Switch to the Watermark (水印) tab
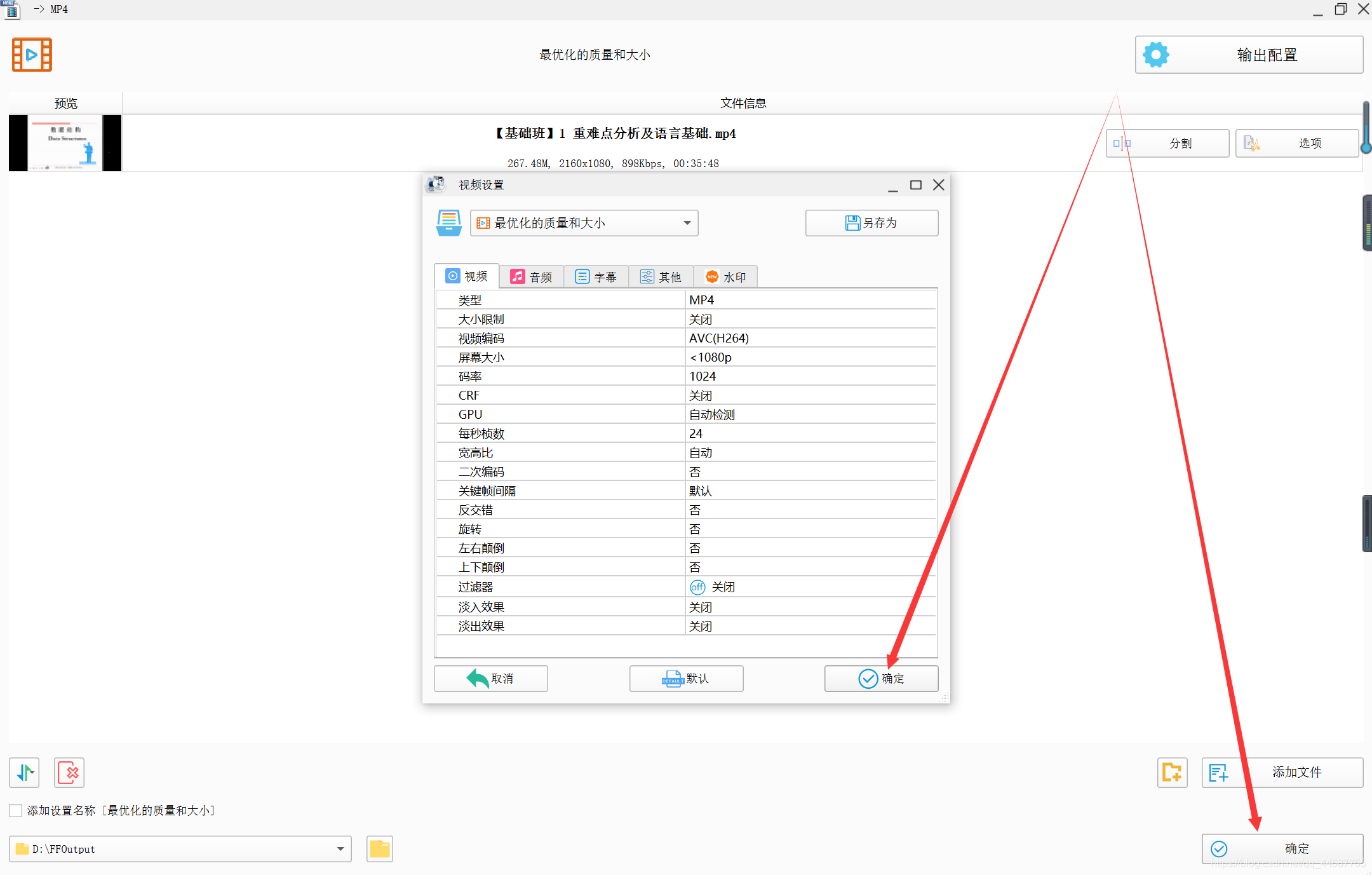1372x875 pixels. point(725,277)
